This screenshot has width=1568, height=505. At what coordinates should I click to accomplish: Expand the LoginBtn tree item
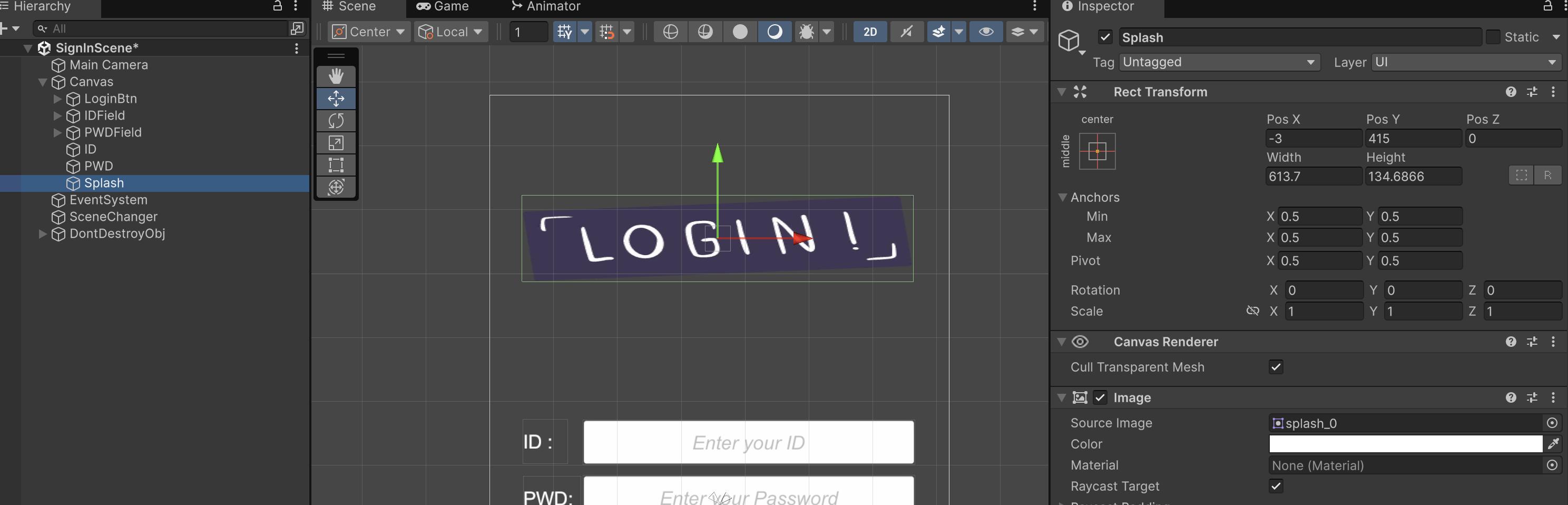click(x=57, y=99)
